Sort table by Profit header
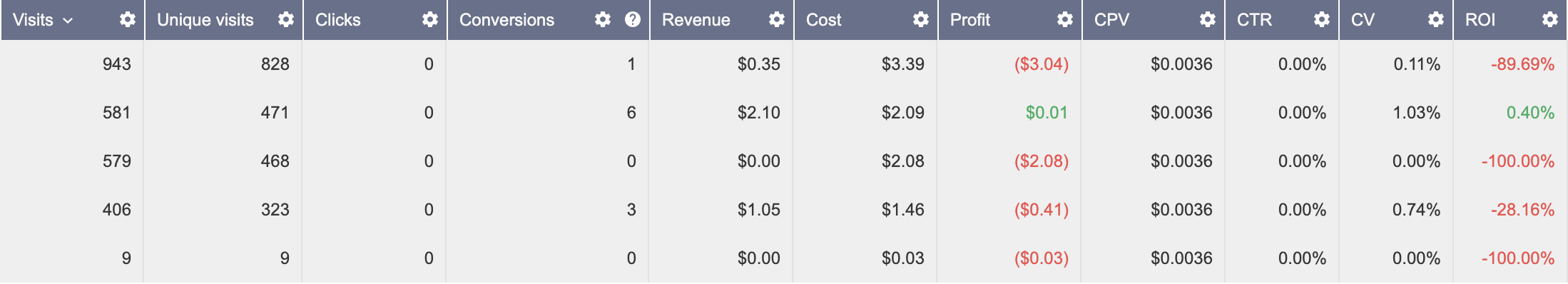The height and width of the screenshot is (284, 1568). (970, 20)
